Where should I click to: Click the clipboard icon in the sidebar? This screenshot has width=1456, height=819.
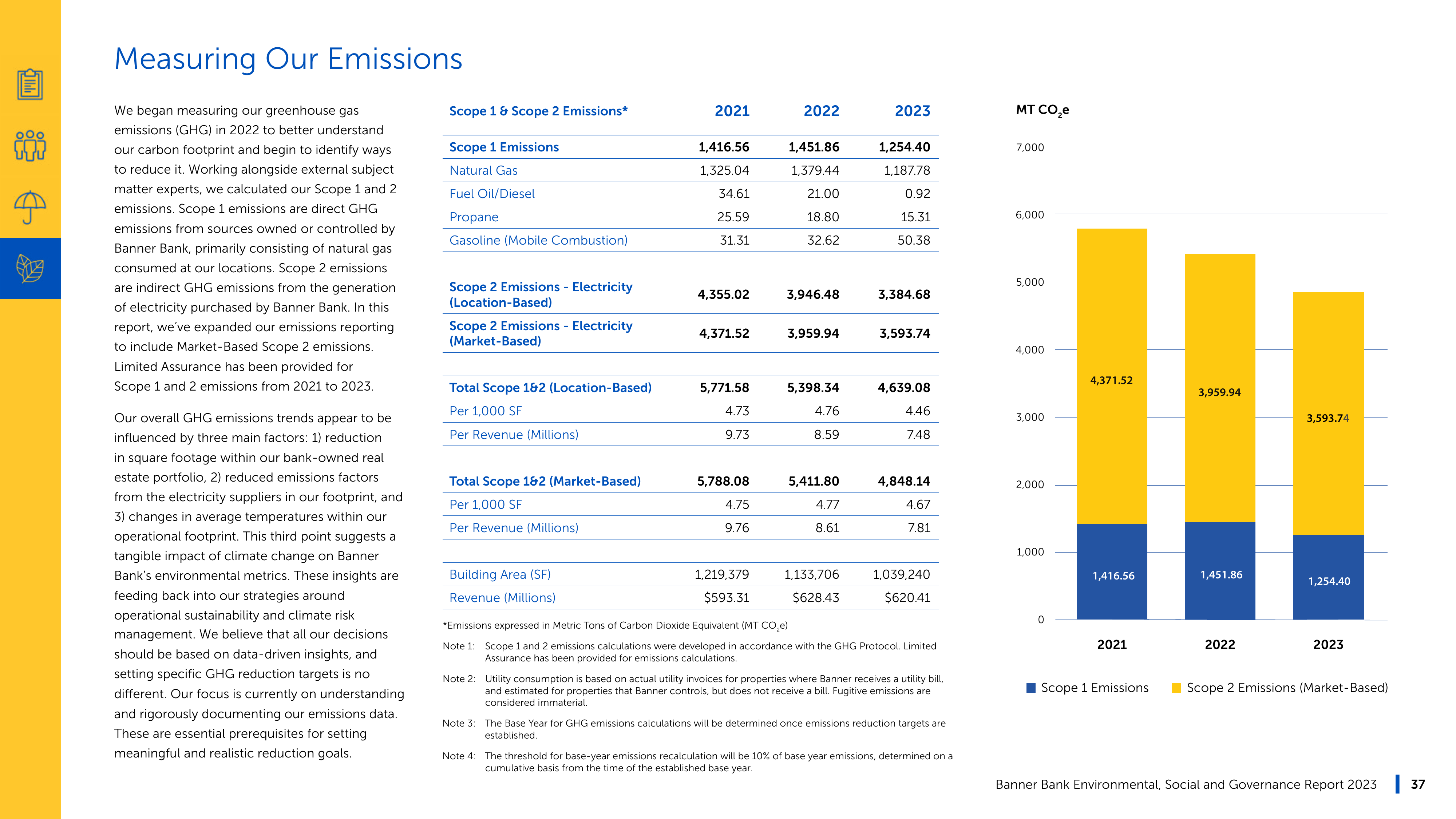pos(30,84)
